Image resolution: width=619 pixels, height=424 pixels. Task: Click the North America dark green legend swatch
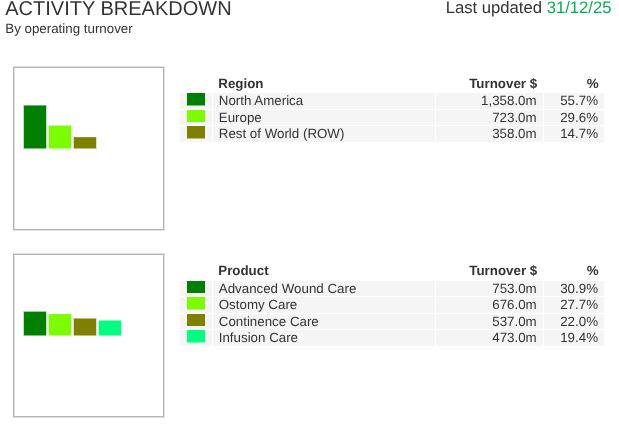[x=196, y=100]
